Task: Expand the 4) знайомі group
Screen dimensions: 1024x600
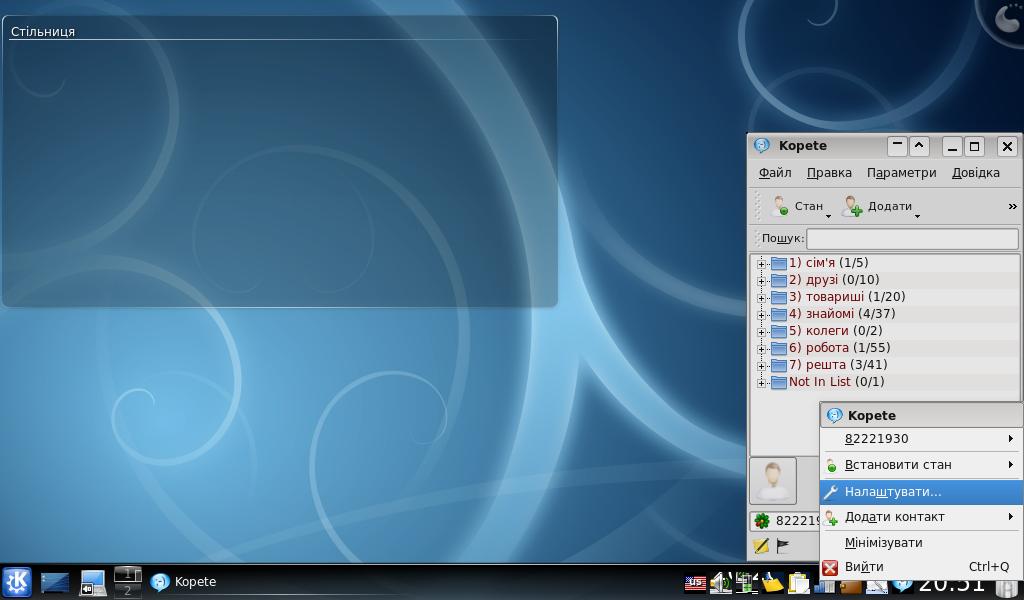Action: pos(761,315)
